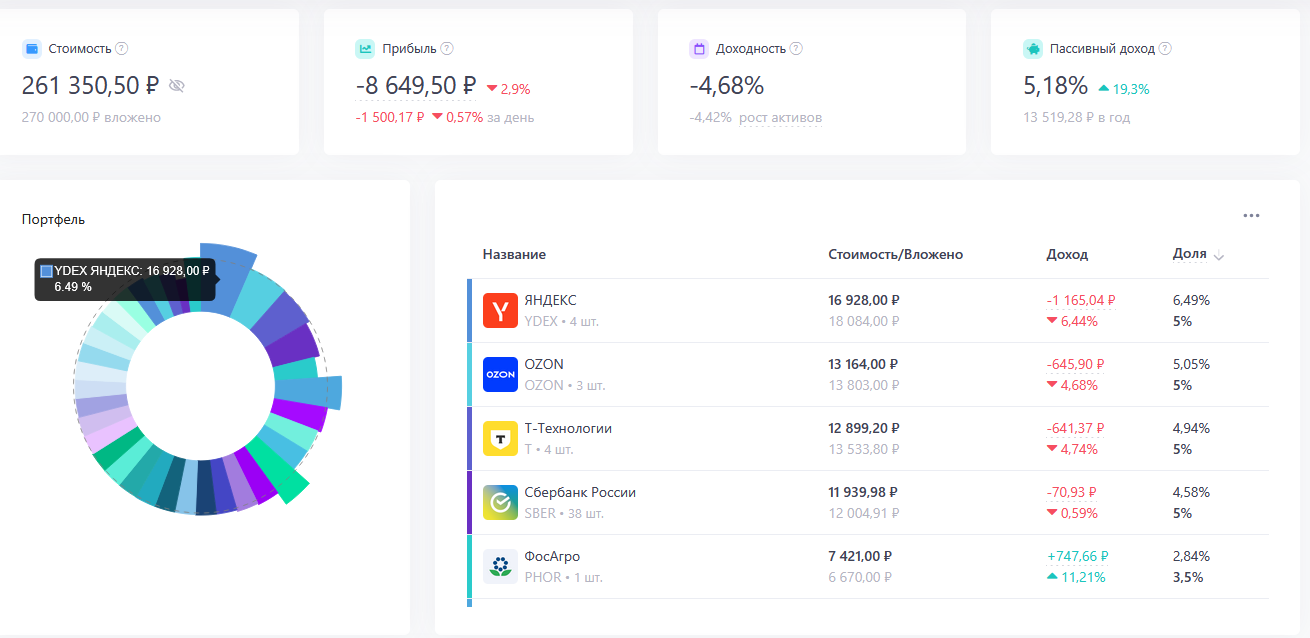Click the SBER • 38 шт. ticker text
The image size is (1310, 638).
(564, 513)
